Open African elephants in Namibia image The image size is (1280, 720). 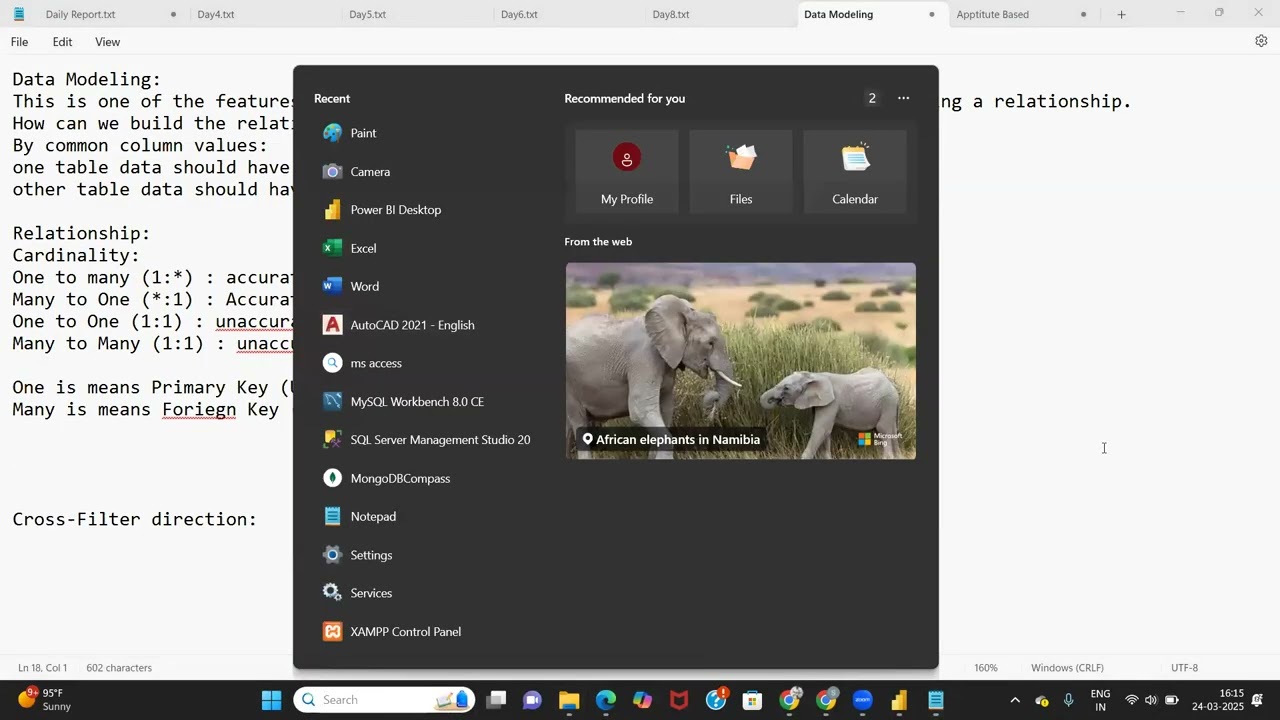[741, 361]
